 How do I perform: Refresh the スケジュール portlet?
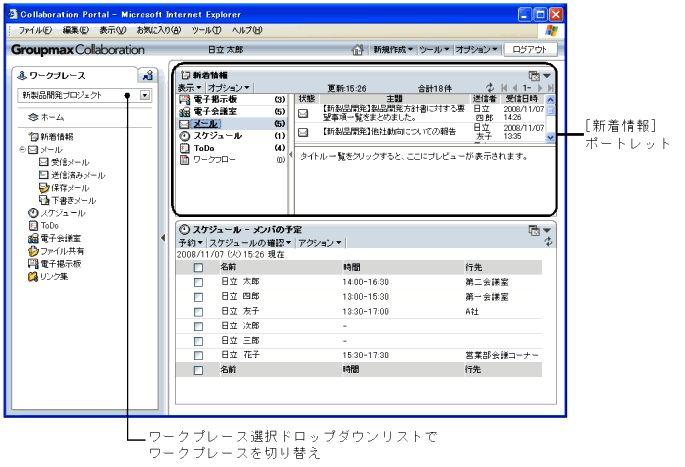pos(548,242)
